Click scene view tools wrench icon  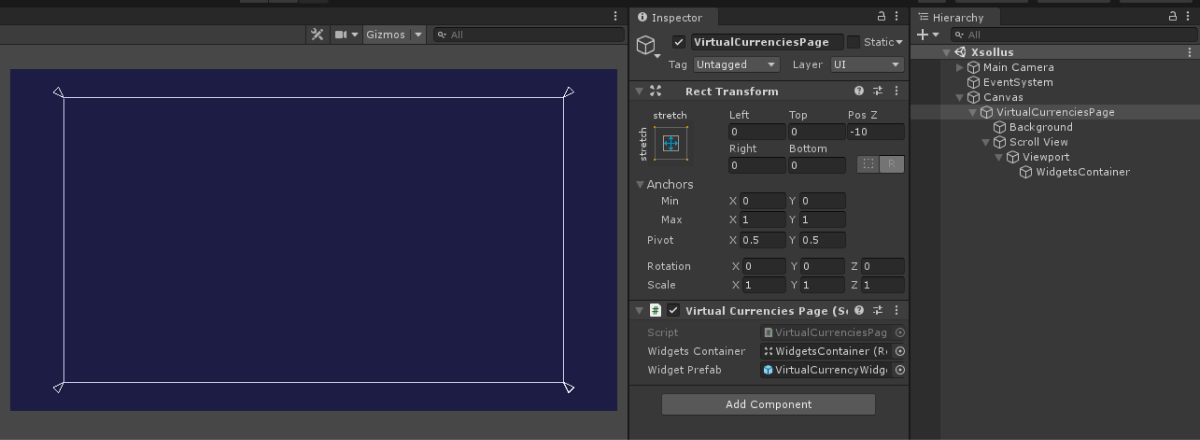pos(317,35)
